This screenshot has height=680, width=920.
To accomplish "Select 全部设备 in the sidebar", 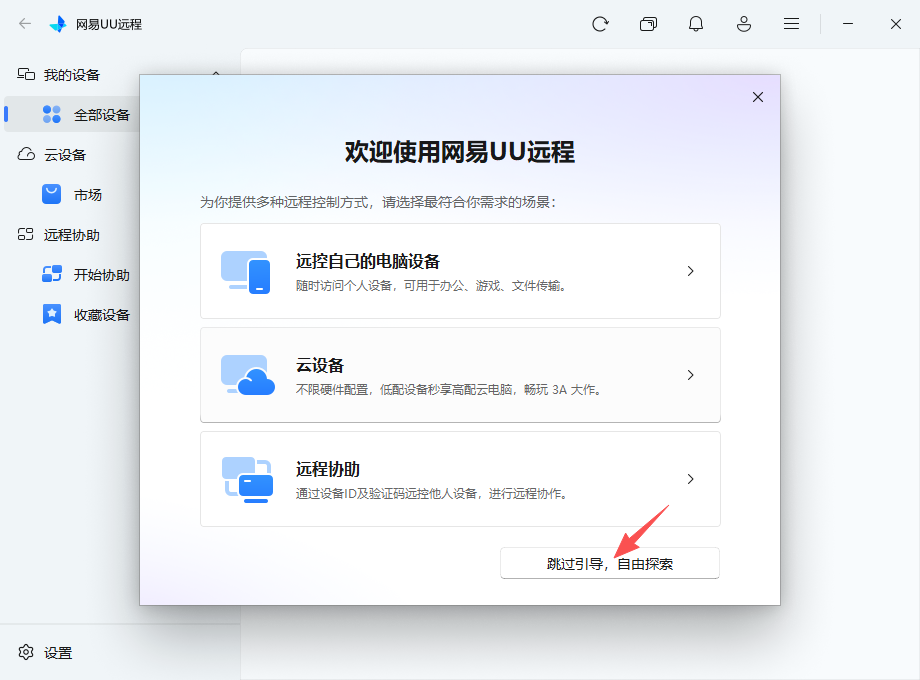I will pos(73,114).
